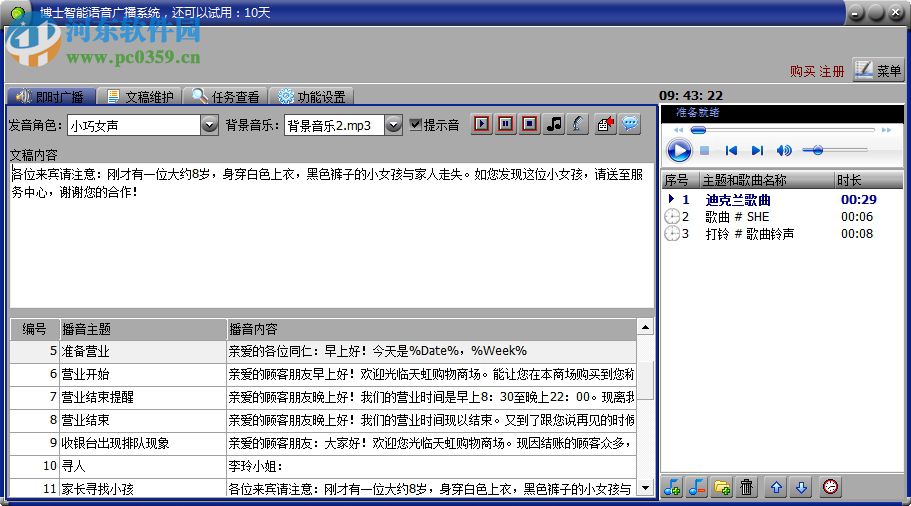Image resolution: width=911 pixels, height=506 pixels.
Task: Click the 小巧女声 voice field
Action: (x=134, y=125)
